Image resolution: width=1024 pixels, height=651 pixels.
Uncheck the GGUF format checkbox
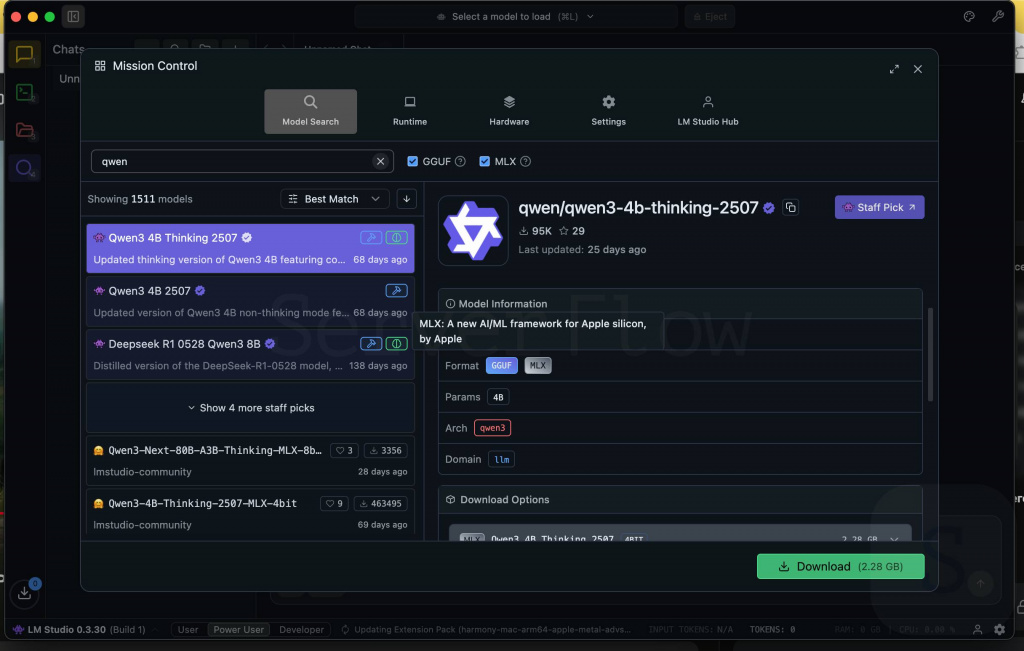pyautogui.click(x=413, y=161)
